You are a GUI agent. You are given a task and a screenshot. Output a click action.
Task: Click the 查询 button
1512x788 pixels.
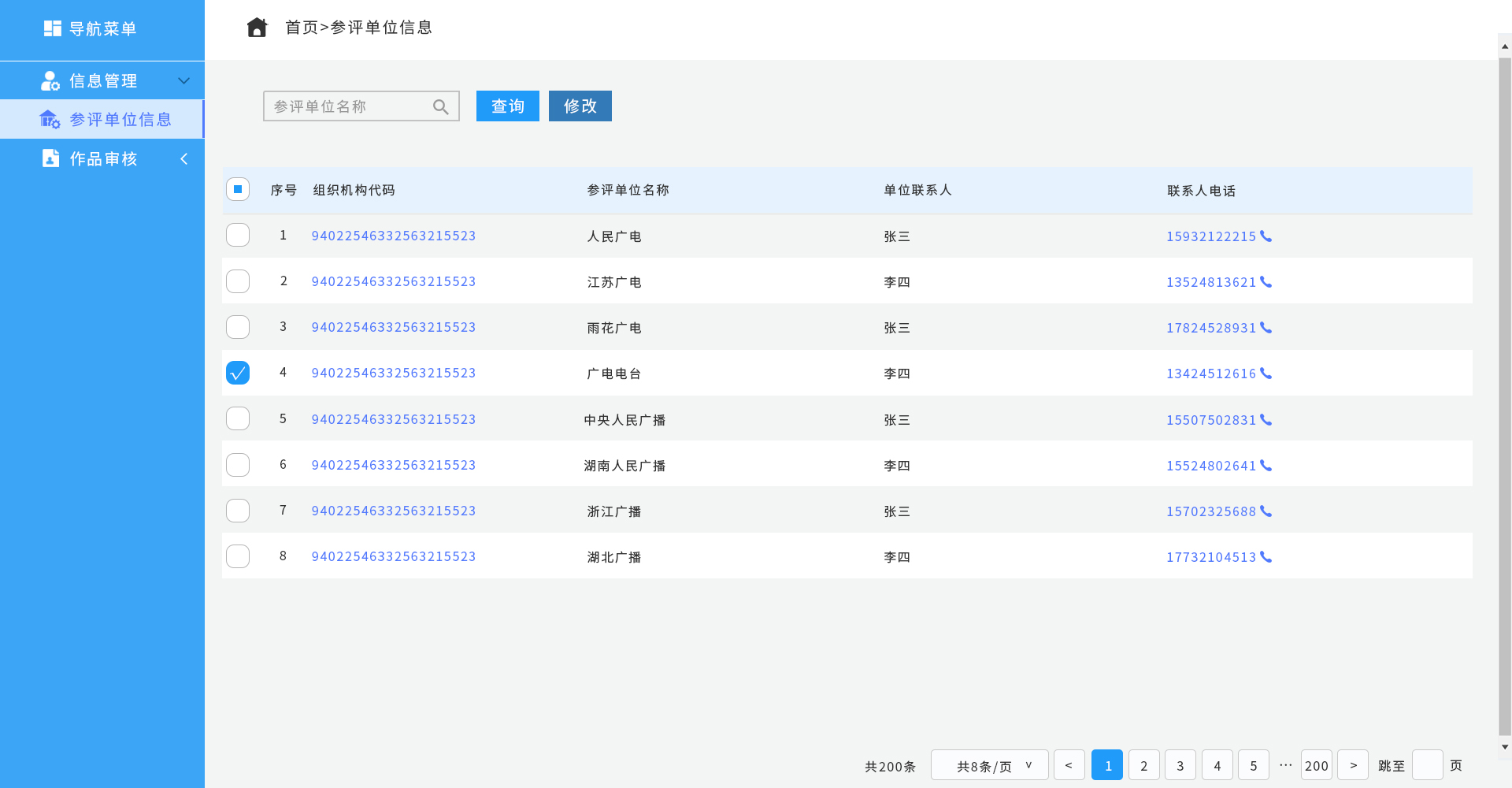pos(507,106)
